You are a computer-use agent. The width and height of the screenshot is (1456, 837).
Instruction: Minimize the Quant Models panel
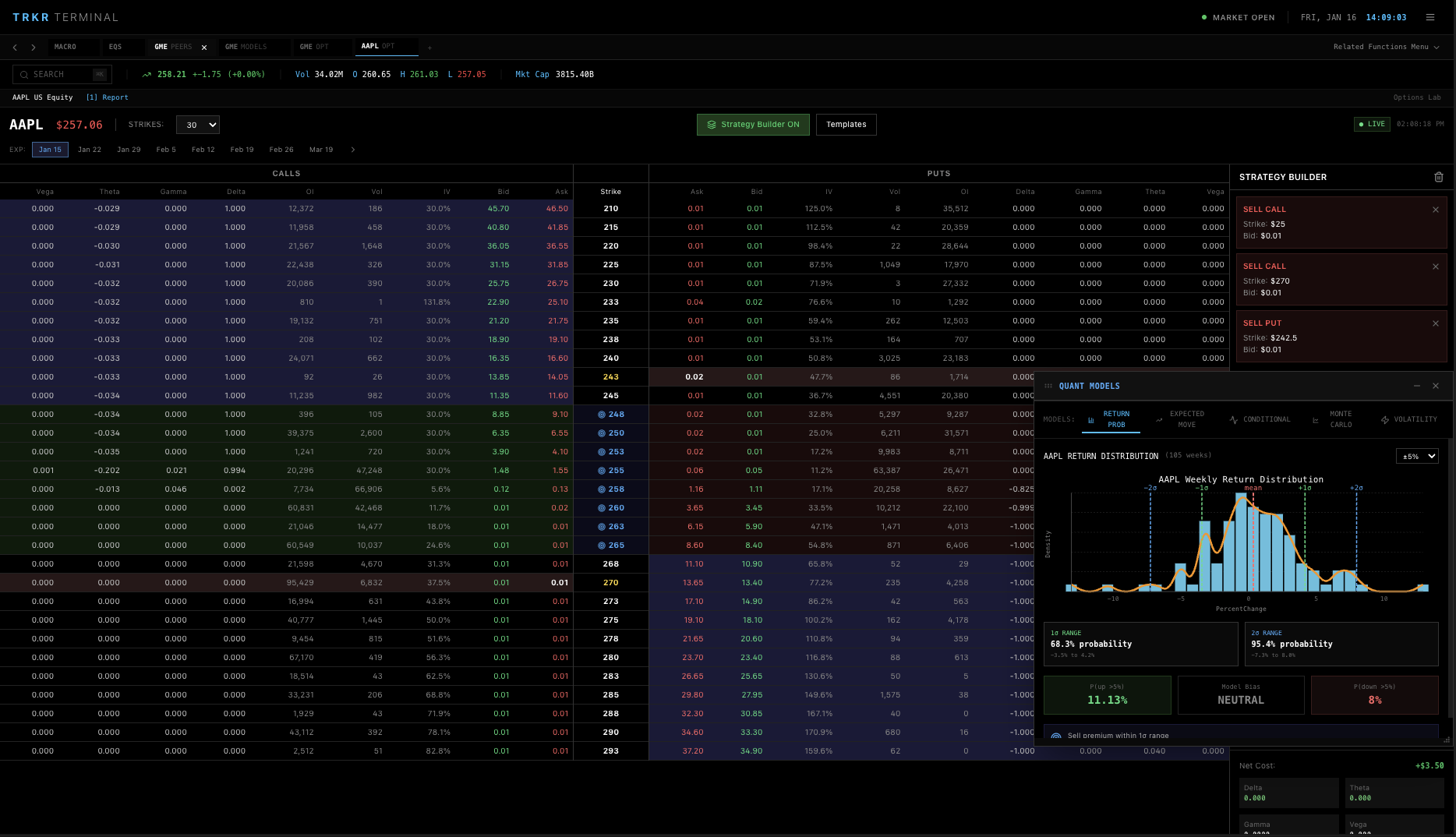(1417, 385)
